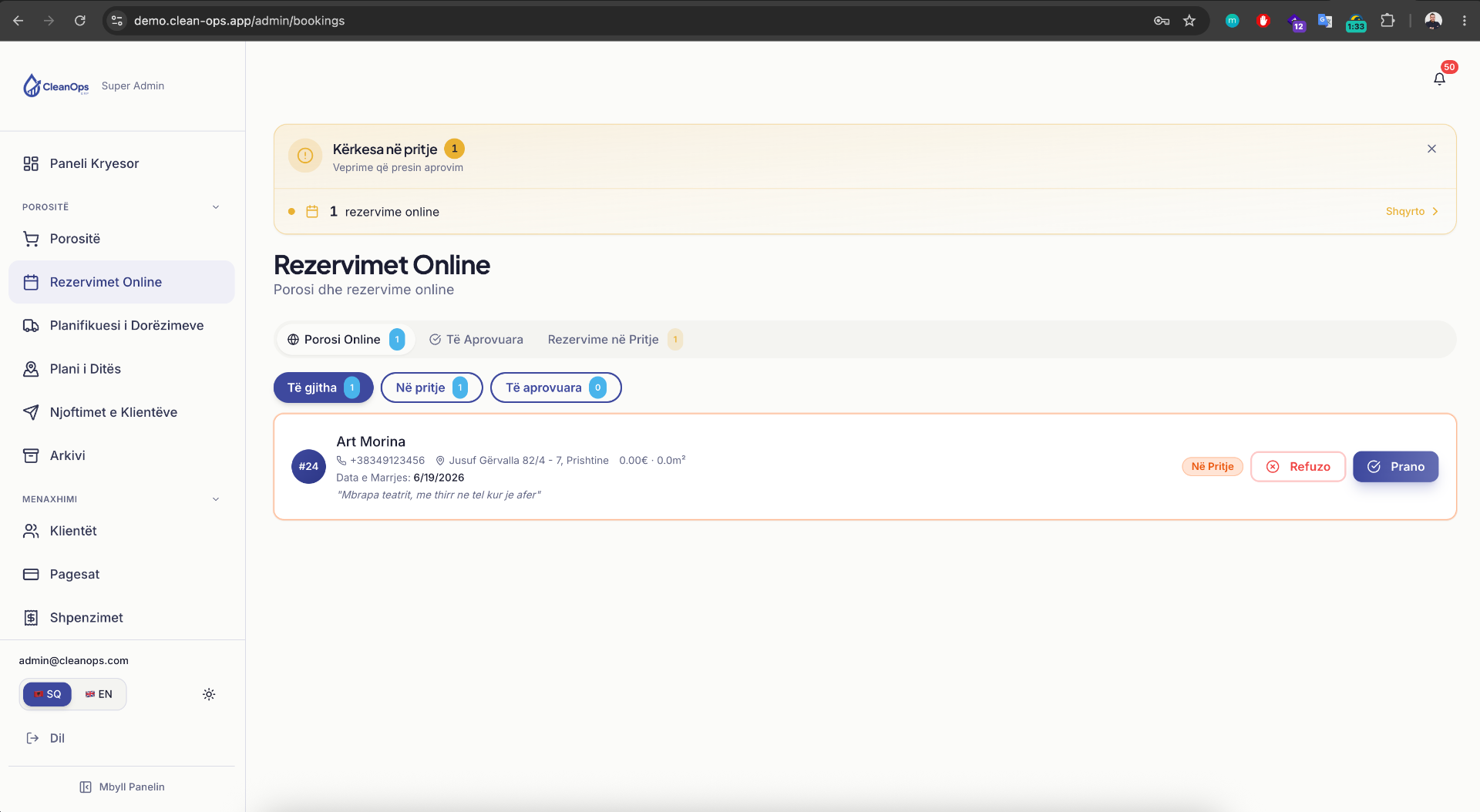Collapse the MENAXHIMI section
This screenshot has width=1480, height=812.
click(216, 499)
